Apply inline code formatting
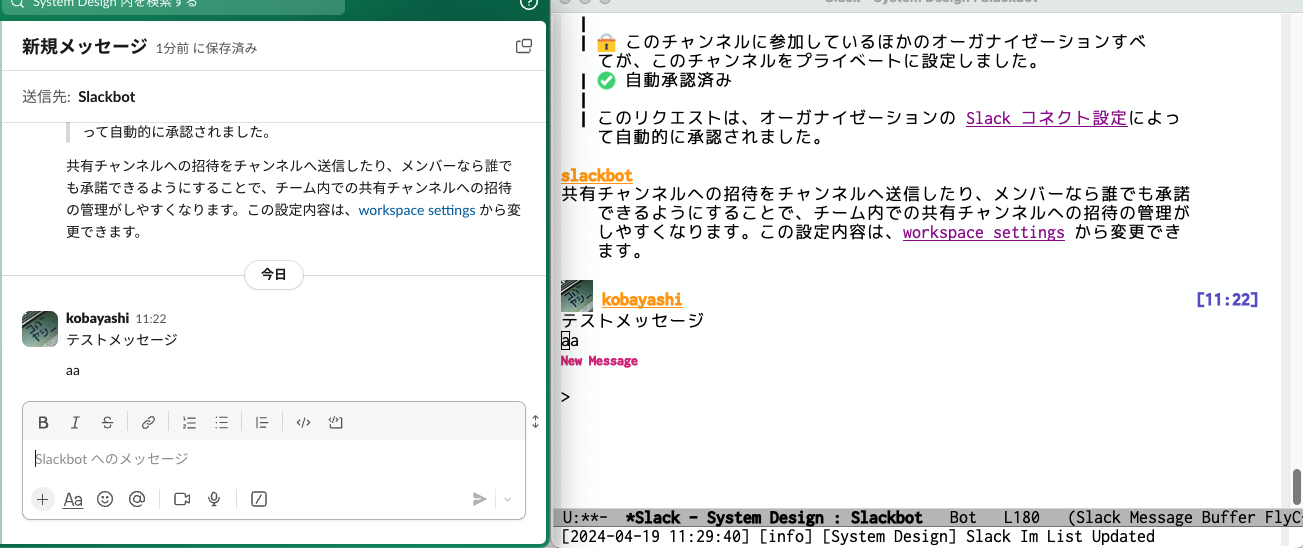 click(303, 423)
